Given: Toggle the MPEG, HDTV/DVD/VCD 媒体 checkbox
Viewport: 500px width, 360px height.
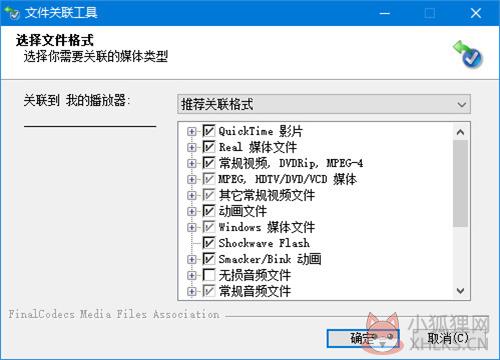Looking at the screenshot, I should click(x=209, y=179).
